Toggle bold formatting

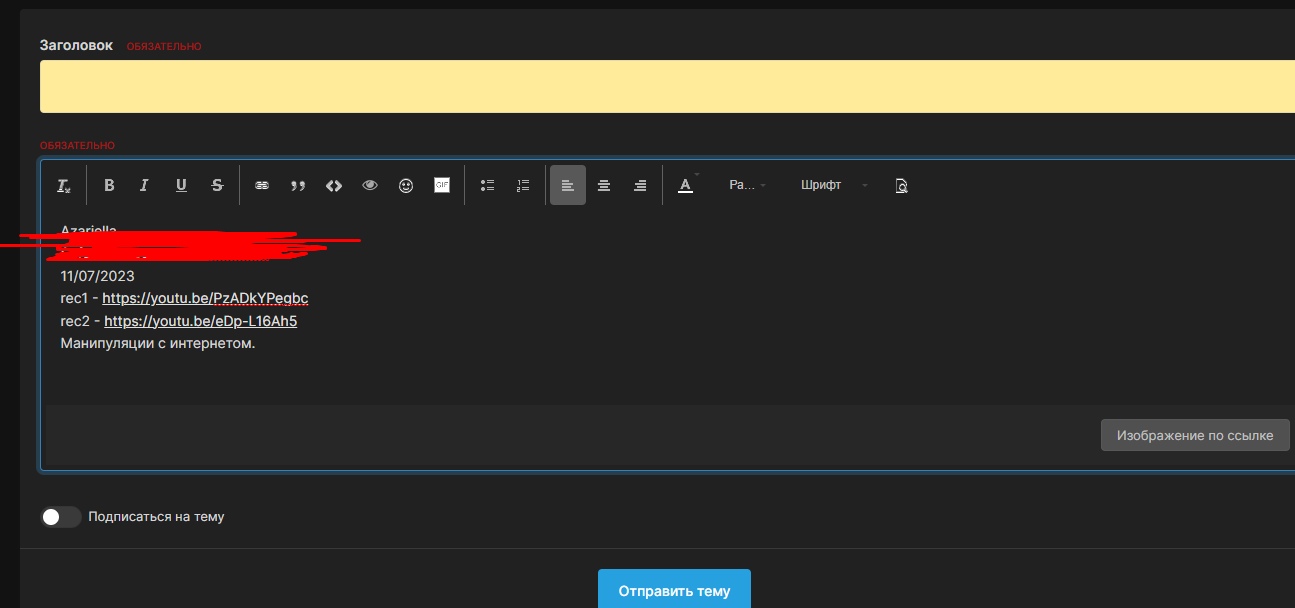[110, 185]
